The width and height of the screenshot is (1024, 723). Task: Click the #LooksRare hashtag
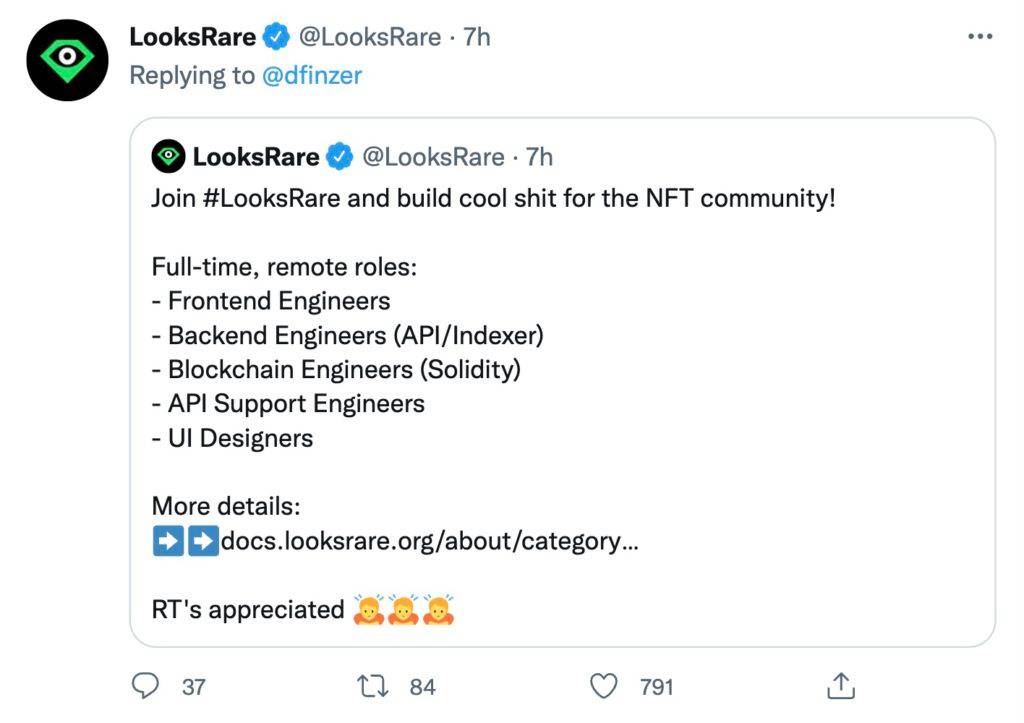pos(271,198)
